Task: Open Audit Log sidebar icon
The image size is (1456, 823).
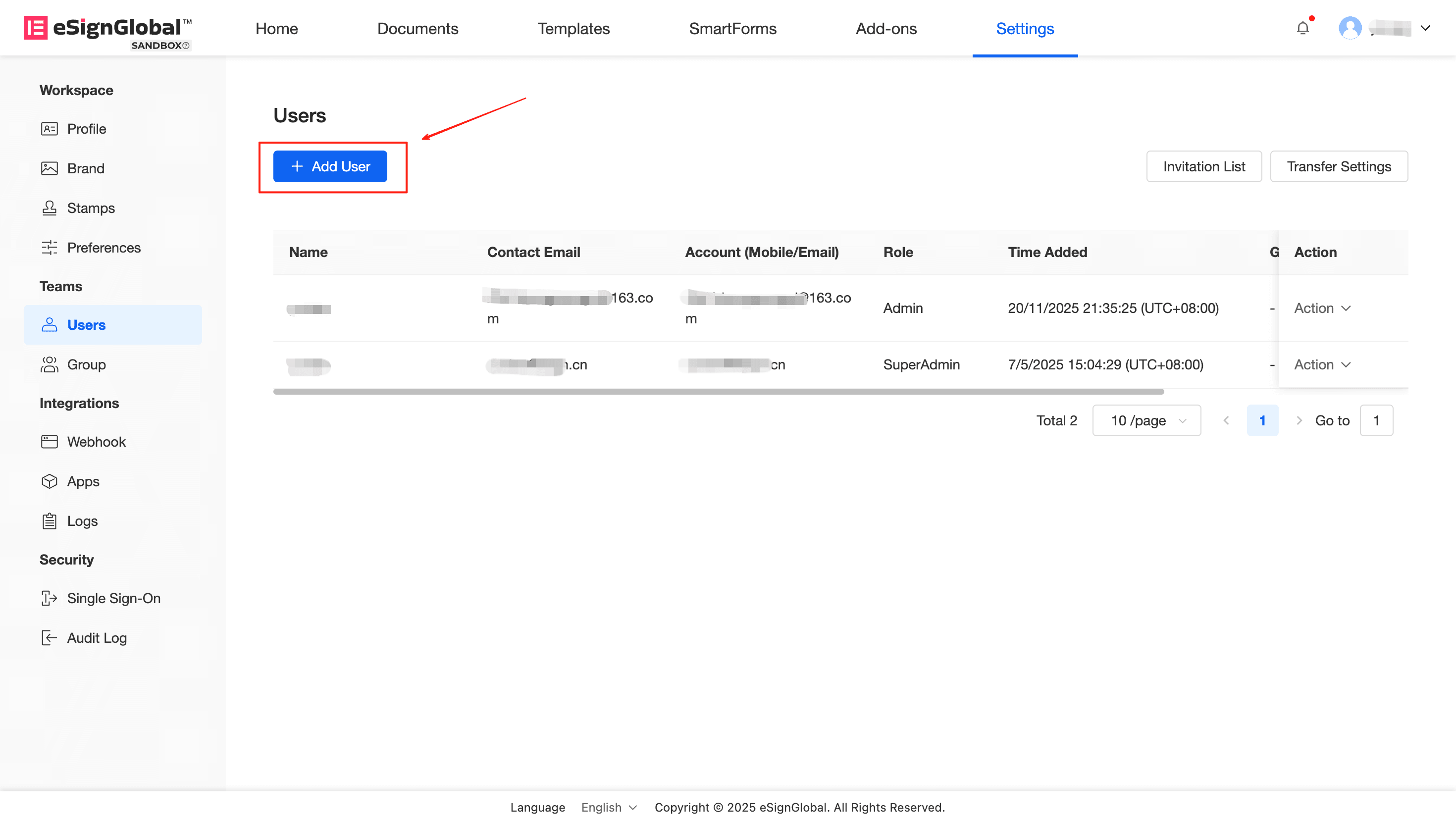Action: tap(49, 638)
